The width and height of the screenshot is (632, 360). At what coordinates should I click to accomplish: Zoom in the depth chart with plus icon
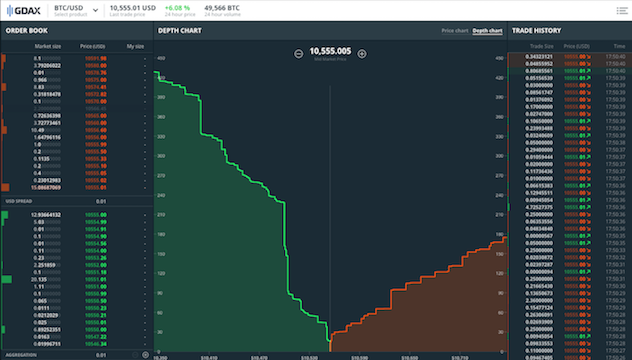click(x=362, y=54)
